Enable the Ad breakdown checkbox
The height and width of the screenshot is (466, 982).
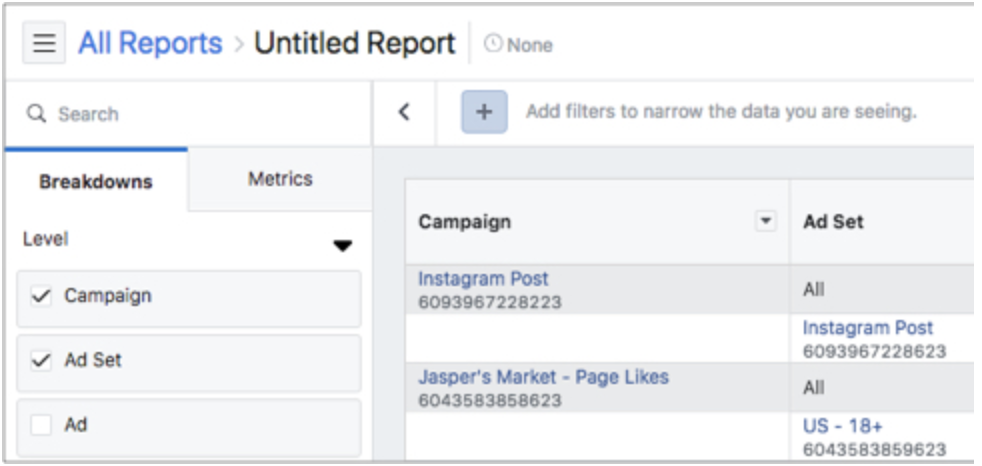click(x=41, y=425)
